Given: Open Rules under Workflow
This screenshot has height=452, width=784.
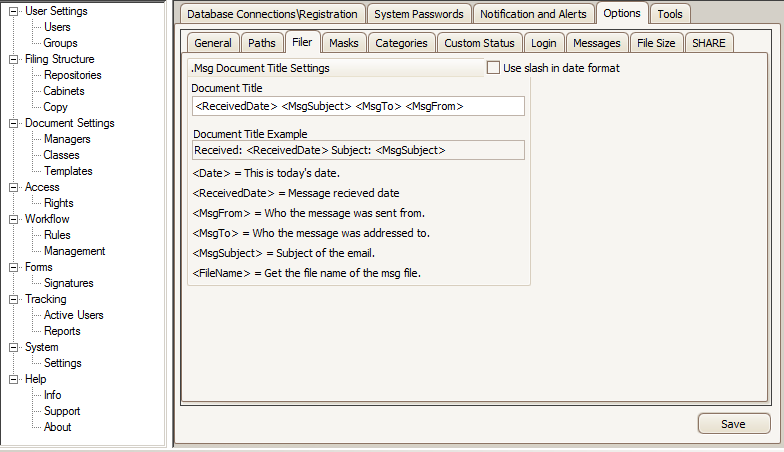Looking at the screenshot, I should pyautogui.click(x=57, y=235).
